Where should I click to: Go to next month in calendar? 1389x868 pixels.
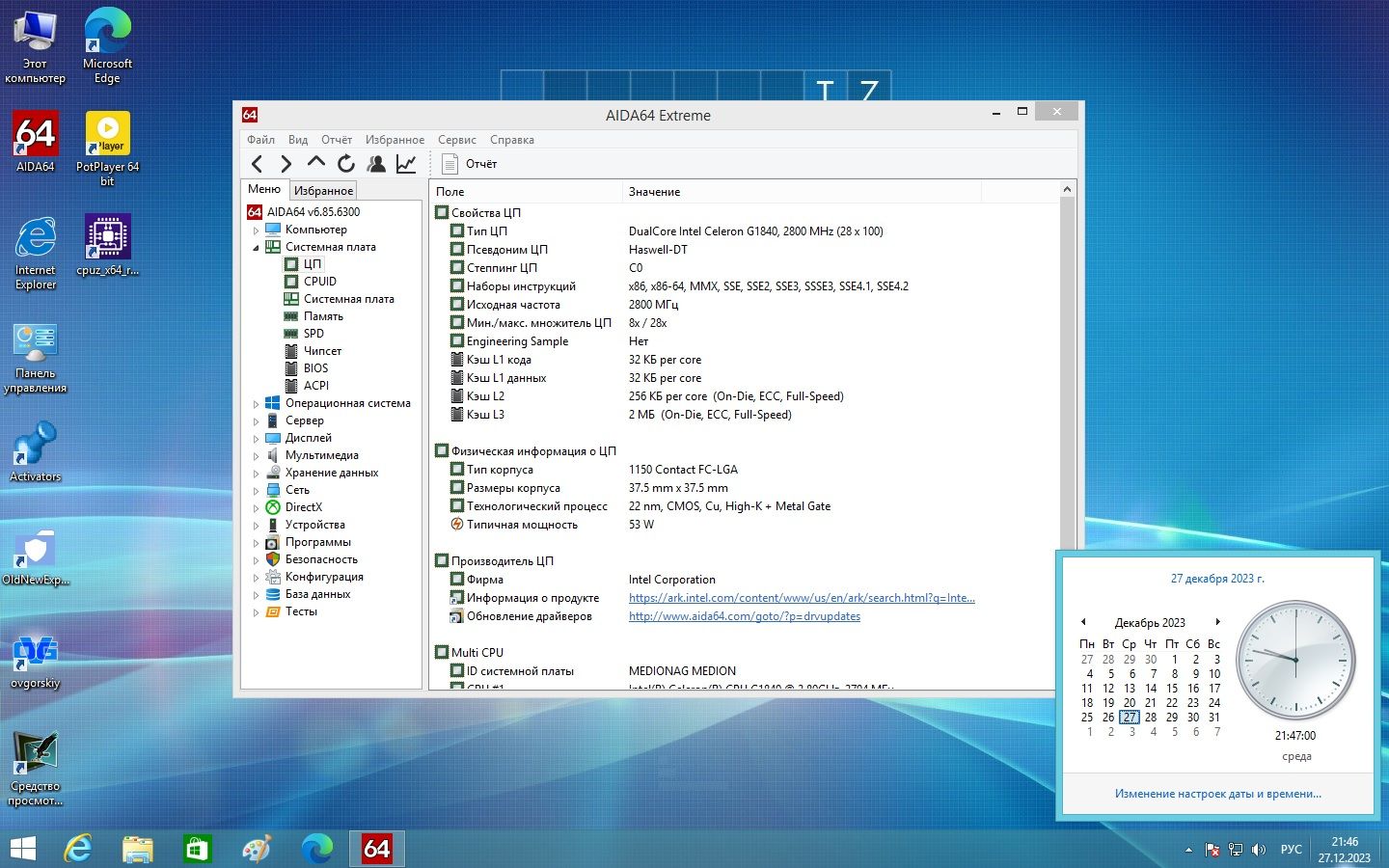(x=1218, y=622)
